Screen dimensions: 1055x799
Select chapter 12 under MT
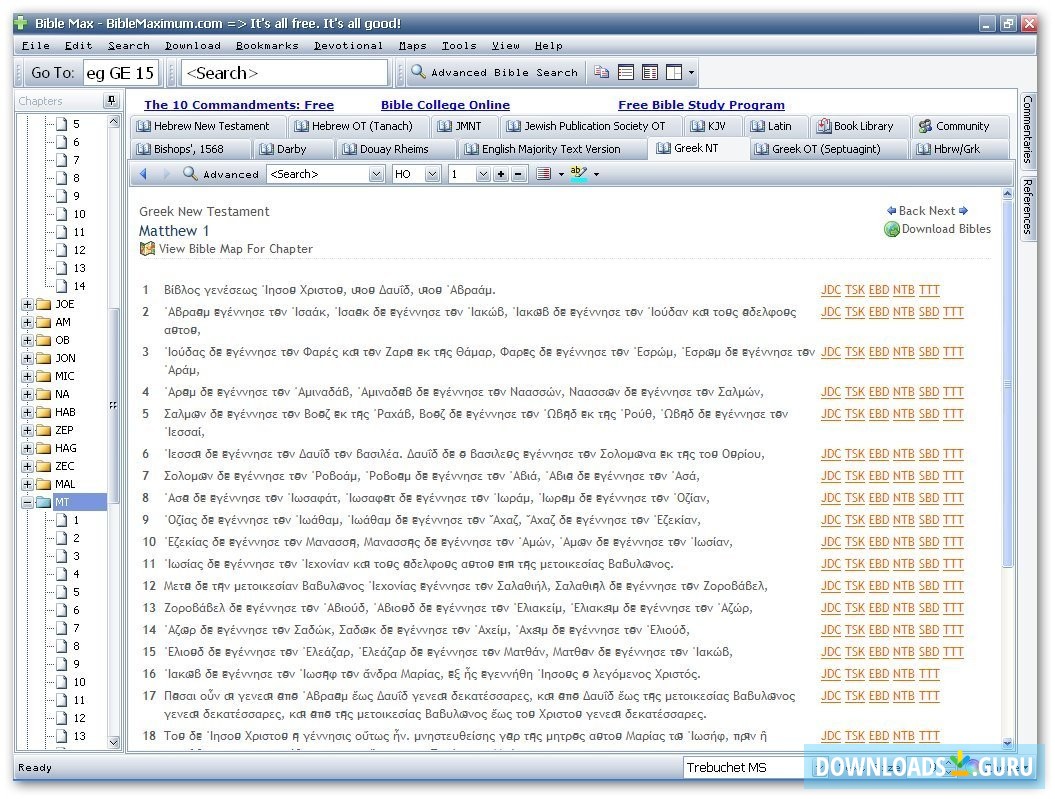tap(71, 718)
